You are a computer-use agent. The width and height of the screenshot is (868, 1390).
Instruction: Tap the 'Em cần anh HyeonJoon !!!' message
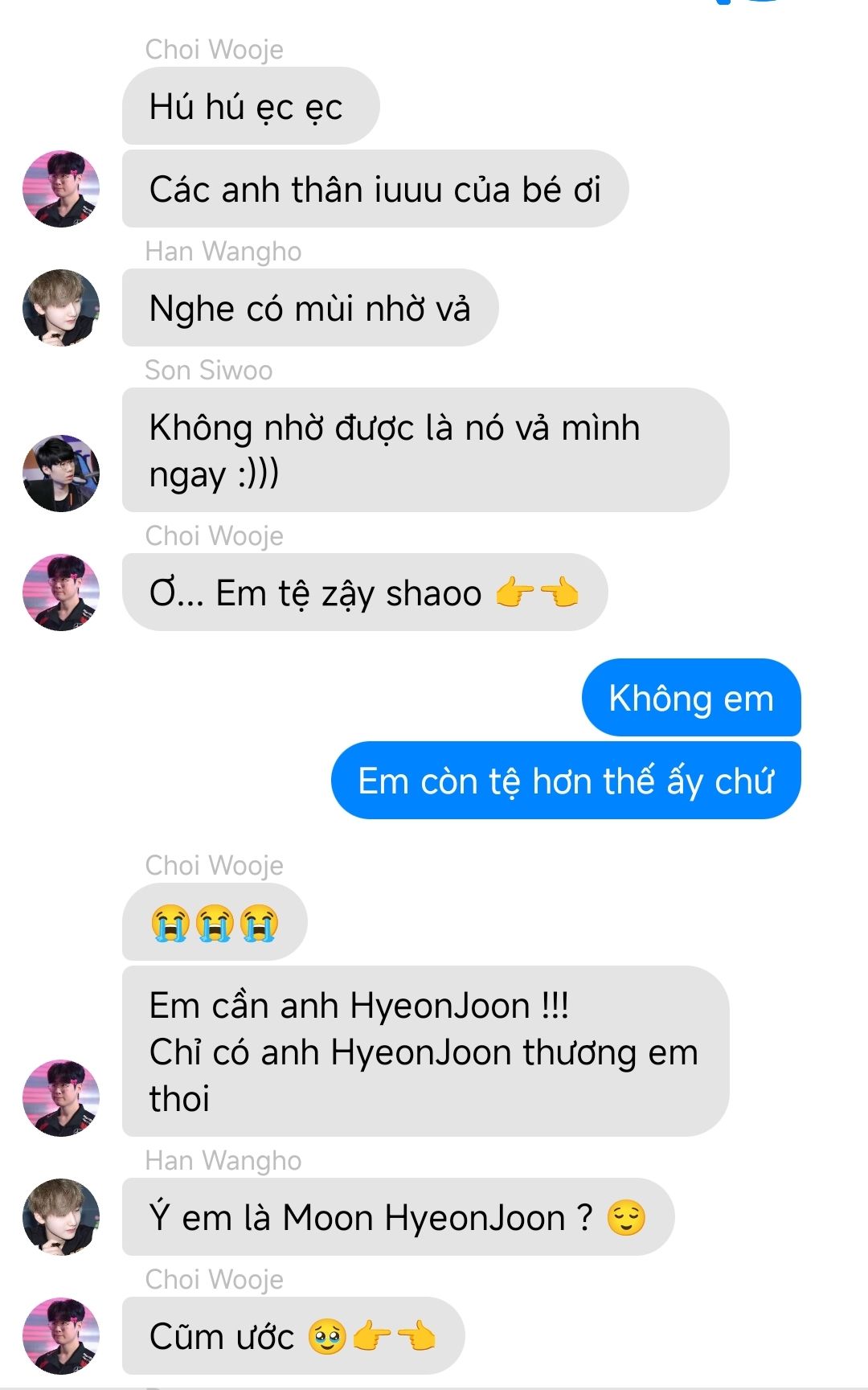click(x=425, y=1052)
